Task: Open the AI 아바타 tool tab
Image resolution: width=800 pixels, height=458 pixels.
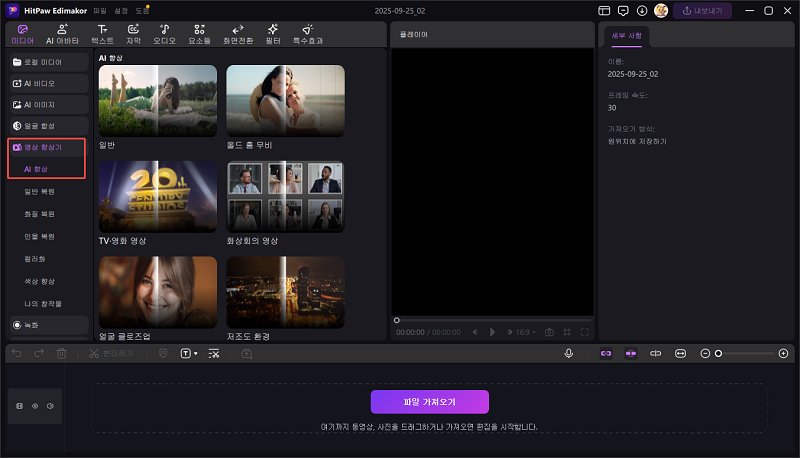Action: tap(63, 34)
